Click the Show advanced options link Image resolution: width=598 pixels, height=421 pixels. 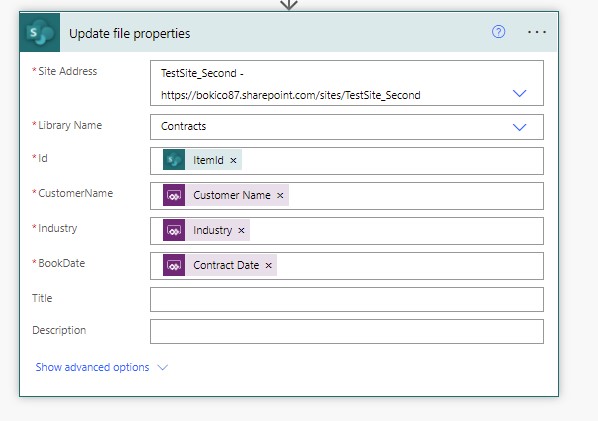[92, 367]
